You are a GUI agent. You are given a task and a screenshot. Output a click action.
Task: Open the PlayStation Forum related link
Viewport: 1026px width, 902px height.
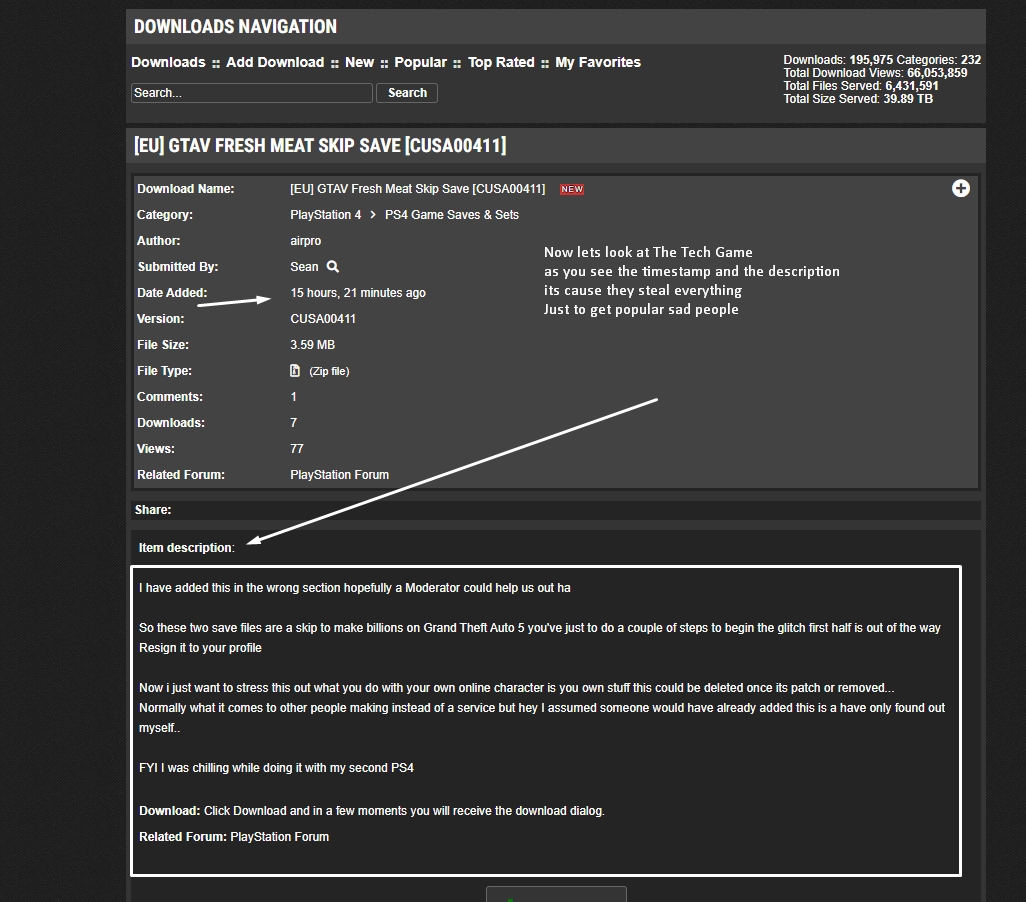339,474
